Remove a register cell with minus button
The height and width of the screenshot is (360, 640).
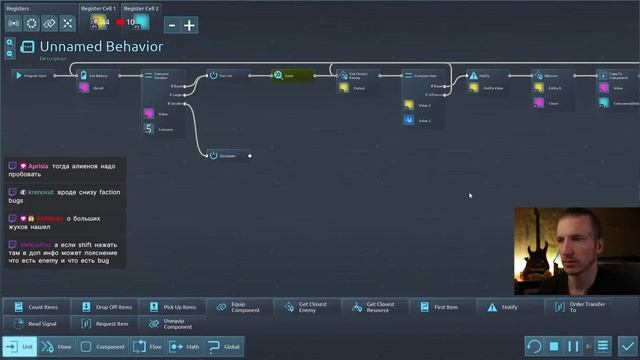(172, 25)
